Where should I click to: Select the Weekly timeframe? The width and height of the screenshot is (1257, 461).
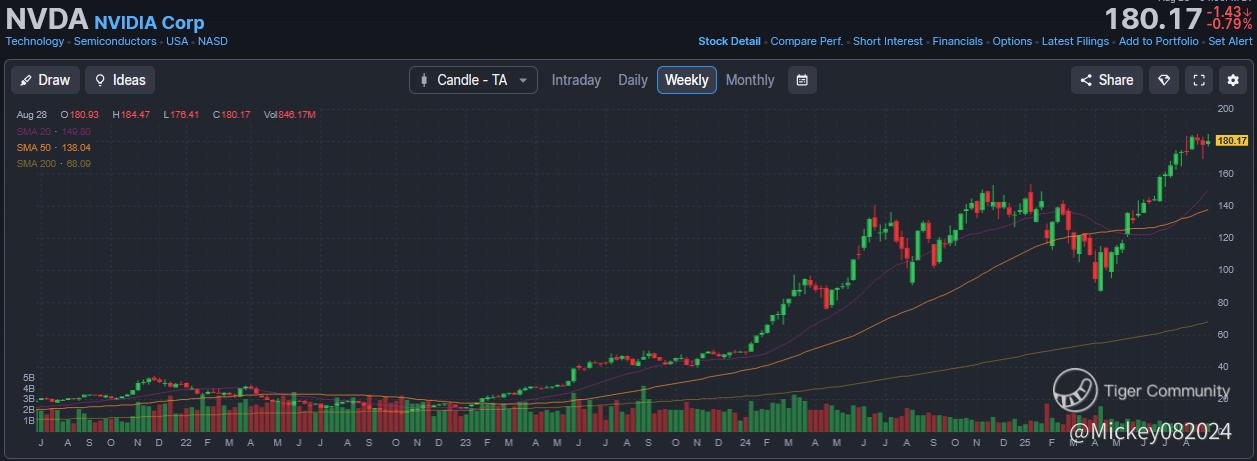pyautogui.click(x=687, y=80)
